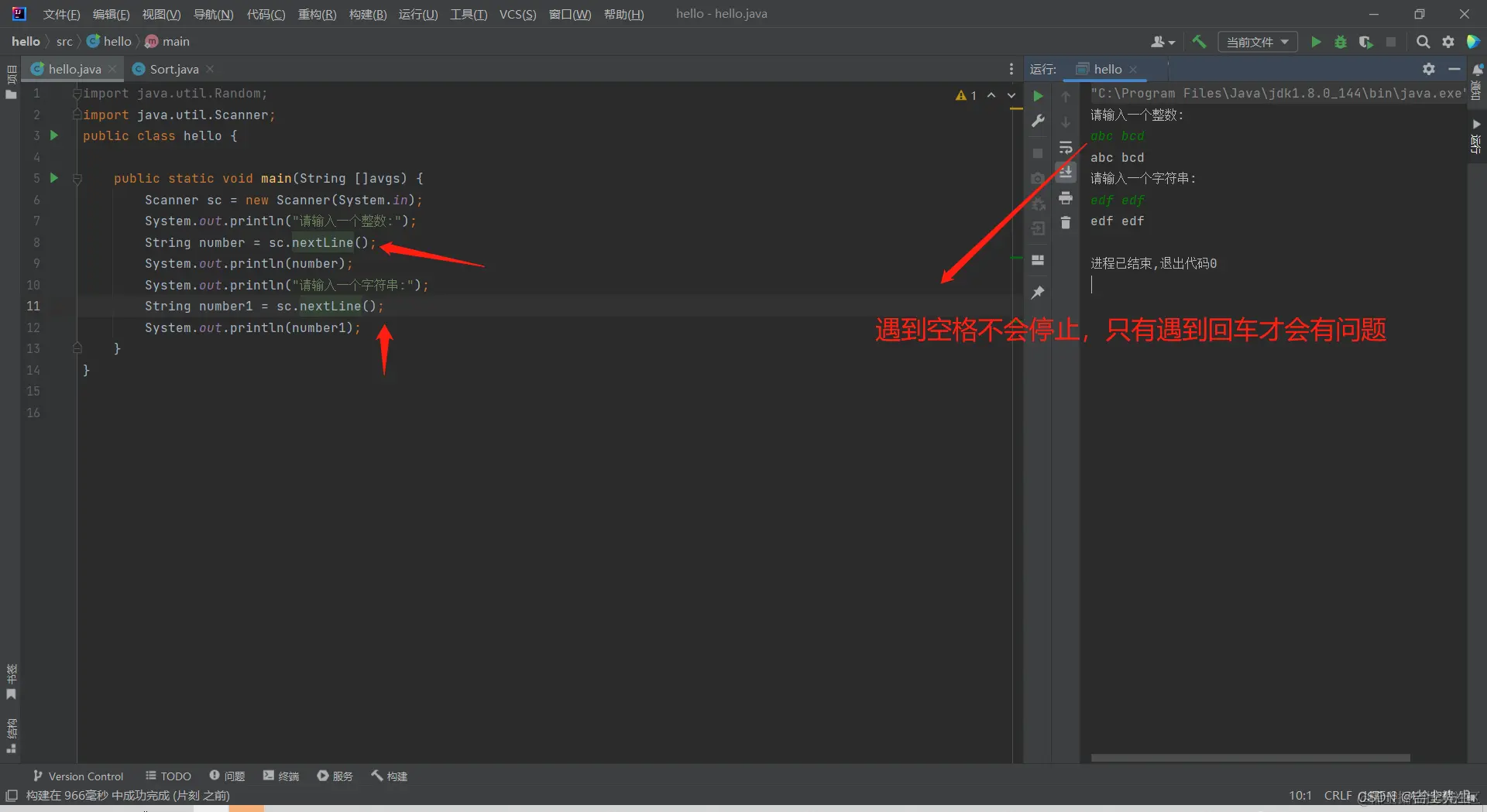Open the 终端 terminal tool window
Screen dimensions: 1487x812
pyautogui.click(x=281, y=776)
